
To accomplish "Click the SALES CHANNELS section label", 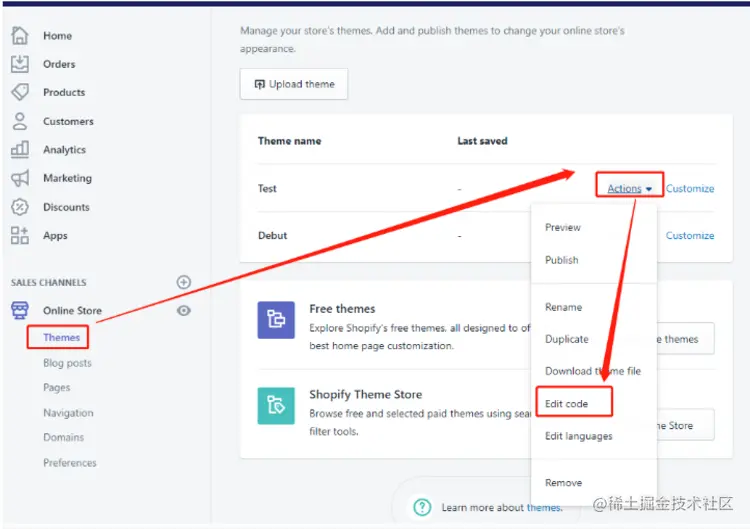I will [x=49, y=283].
